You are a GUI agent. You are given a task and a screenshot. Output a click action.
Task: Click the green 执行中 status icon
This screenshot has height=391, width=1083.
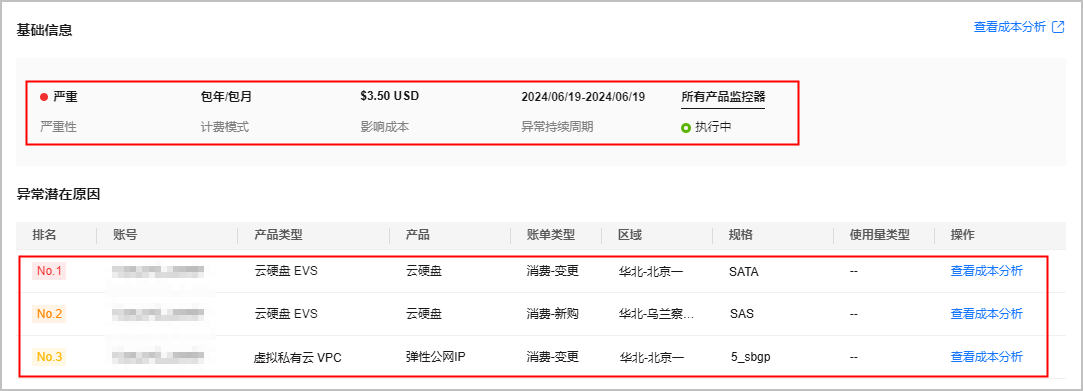pyautogui.click(x=686, y=127)
